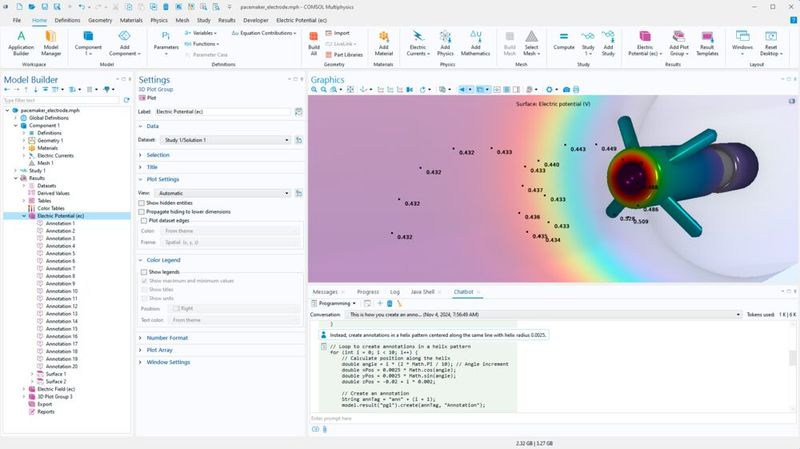Select Electric Currents node in the tree
The image size is (800, 449).
tap(55, 156)
